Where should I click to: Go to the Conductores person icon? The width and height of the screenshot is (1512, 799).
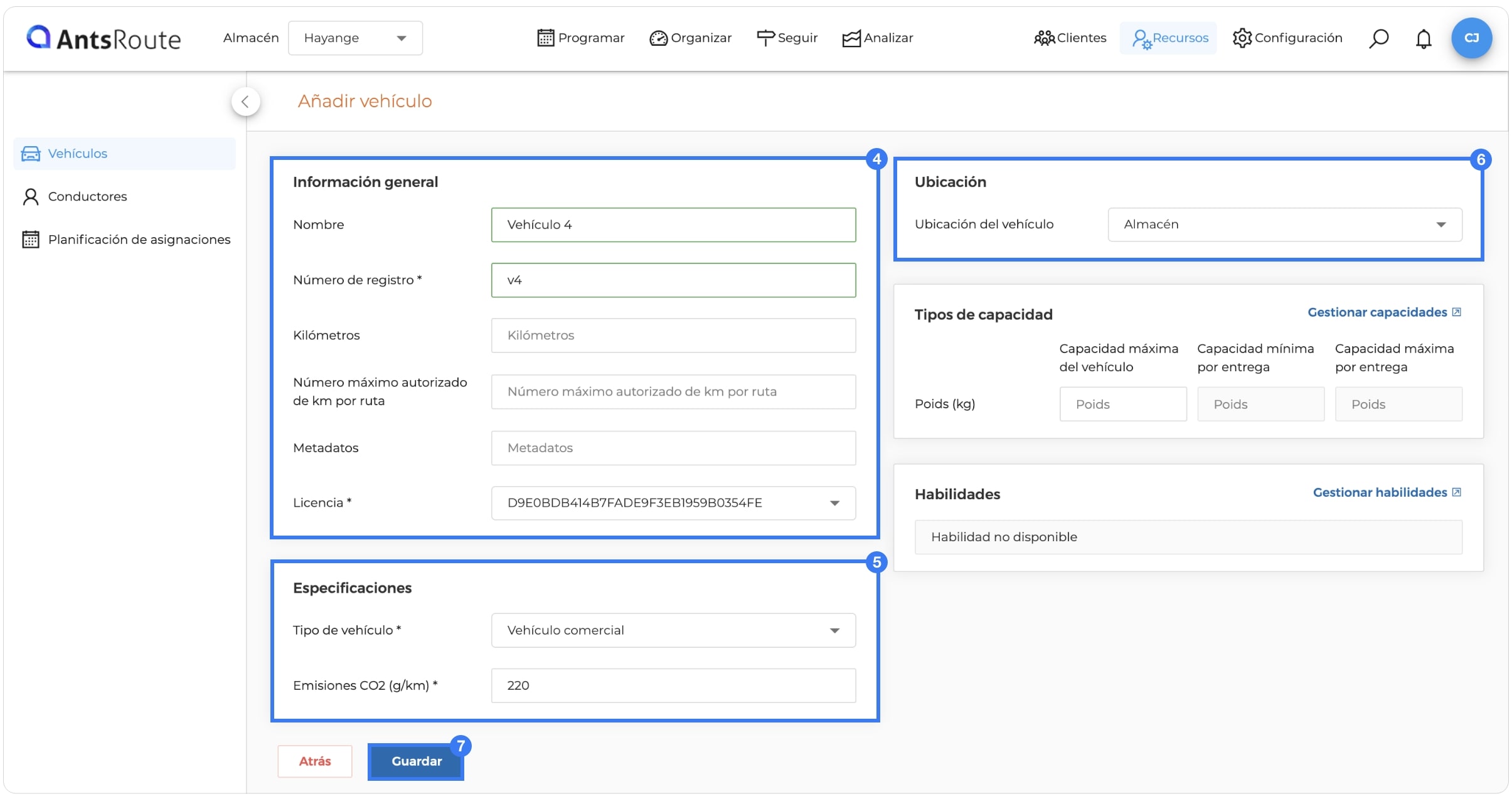click(30, 196)
